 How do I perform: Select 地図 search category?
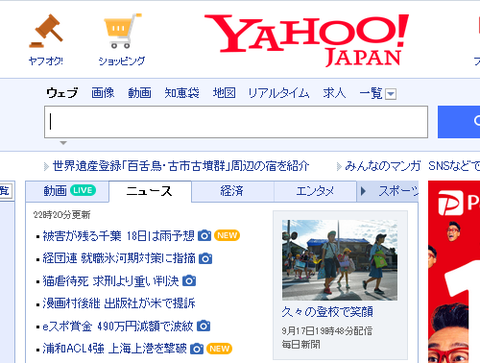(224, 93)
